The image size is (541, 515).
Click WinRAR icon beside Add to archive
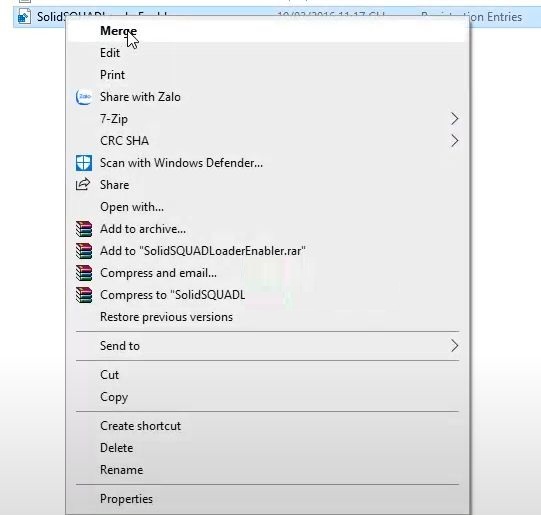84,229
